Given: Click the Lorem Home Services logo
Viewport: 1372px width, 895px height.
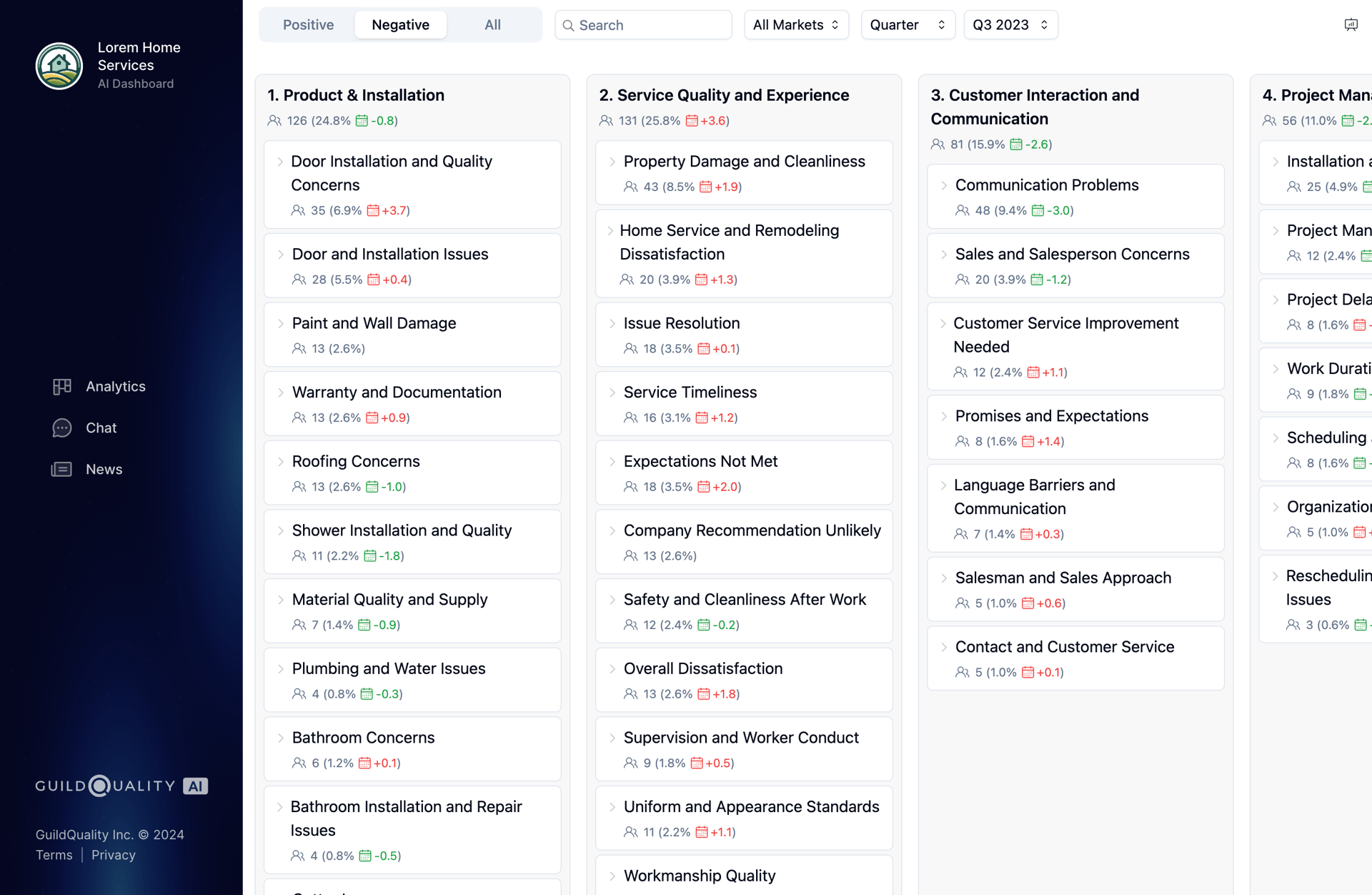Looking at the screenshot, I should tap(59, 66).
